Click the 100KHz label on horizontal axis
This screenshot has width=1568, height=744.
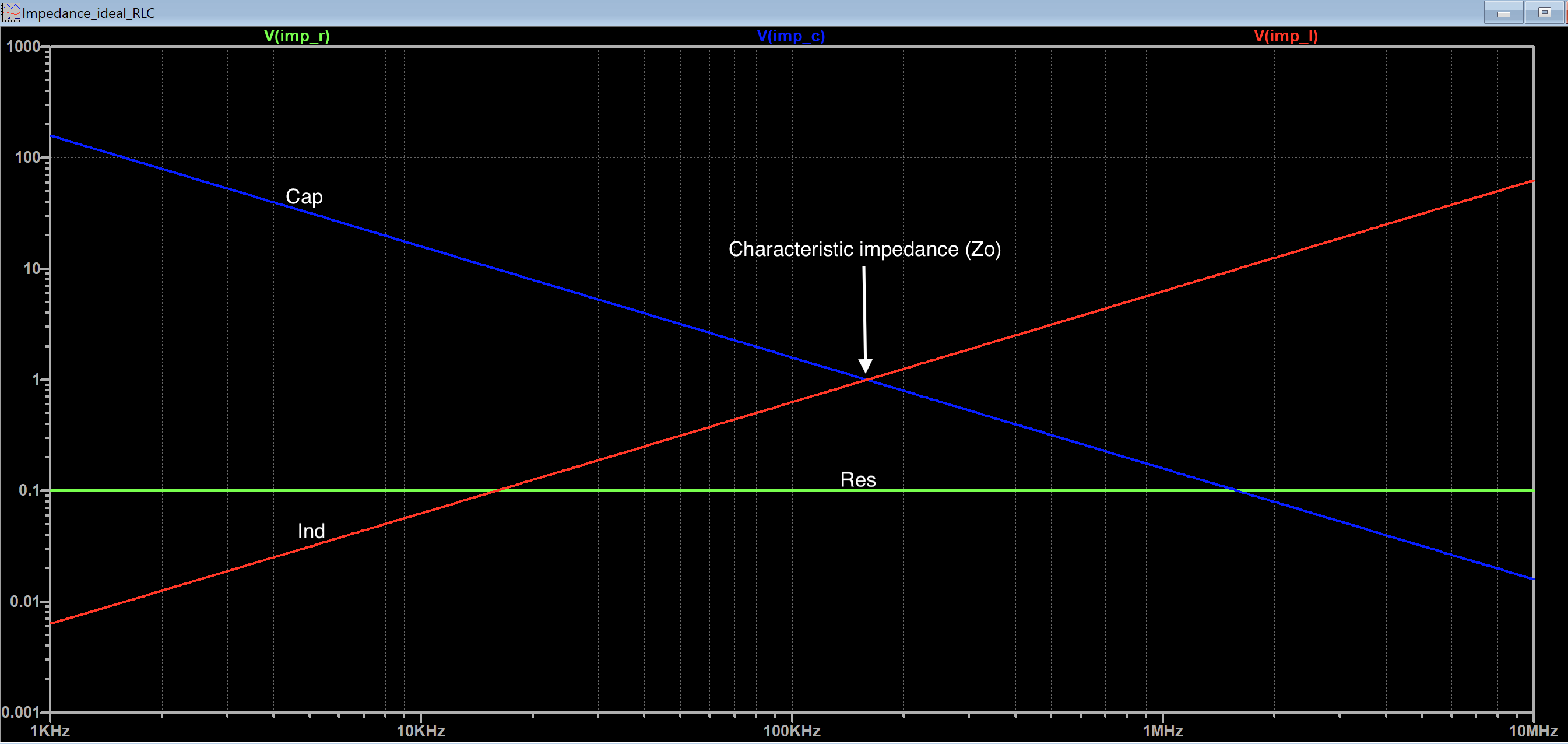pos(792,731)
